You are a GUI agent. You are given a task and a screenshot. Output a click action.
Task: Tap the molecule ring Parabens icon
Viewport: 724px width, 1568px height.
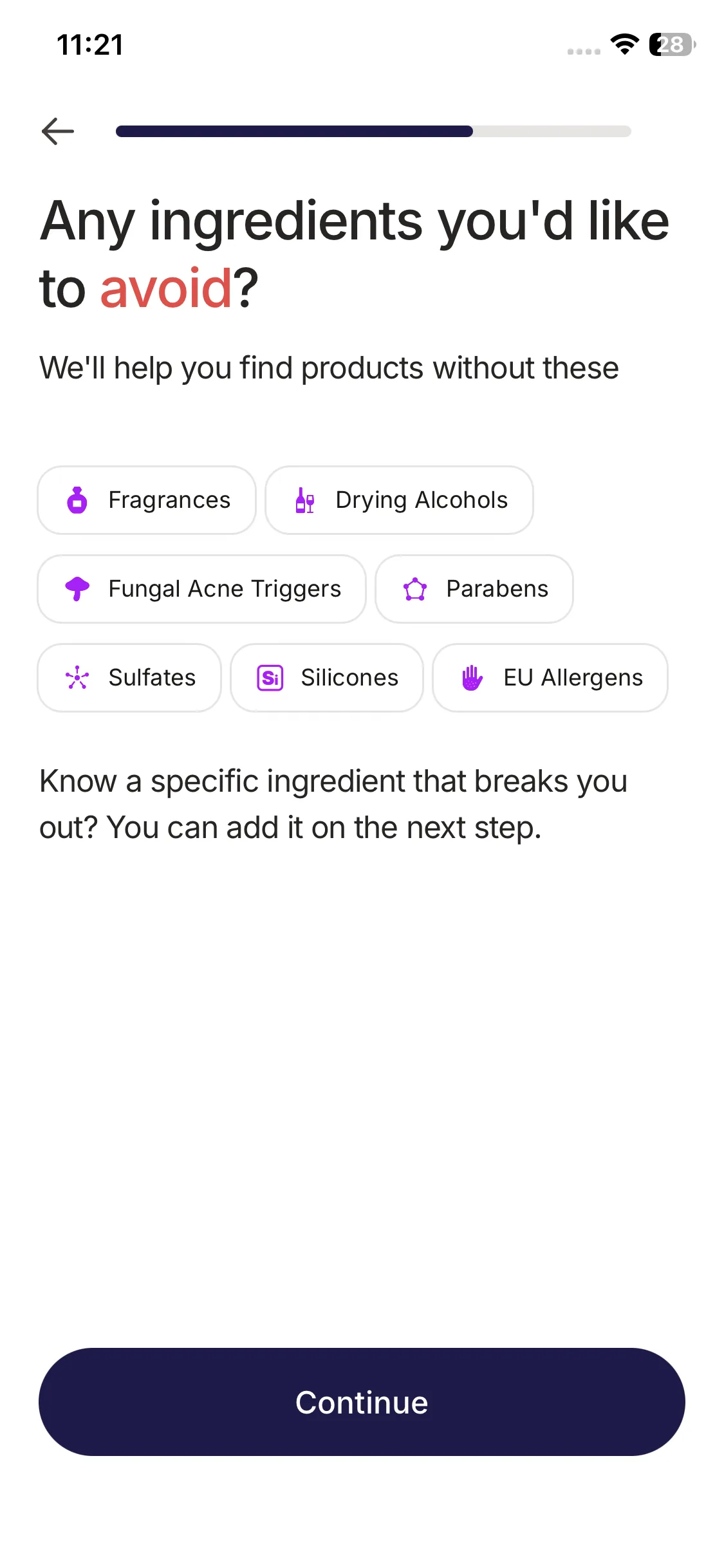415,589
